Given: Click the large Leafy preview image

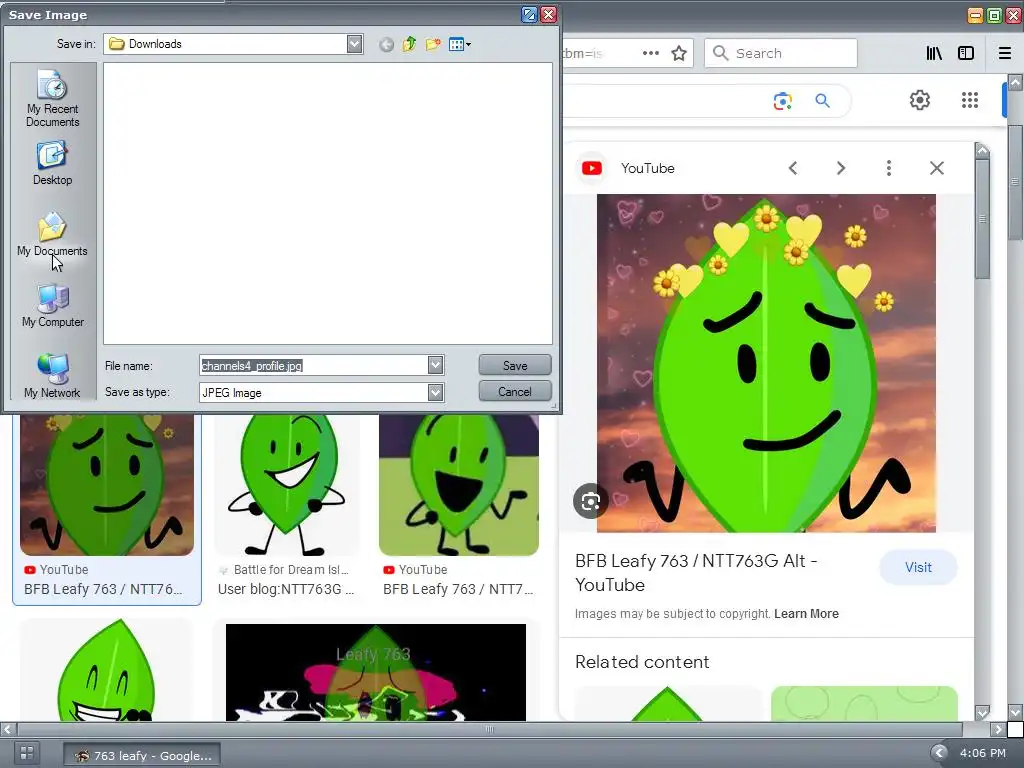Looking at the screenshot, I should coord(766,363).
